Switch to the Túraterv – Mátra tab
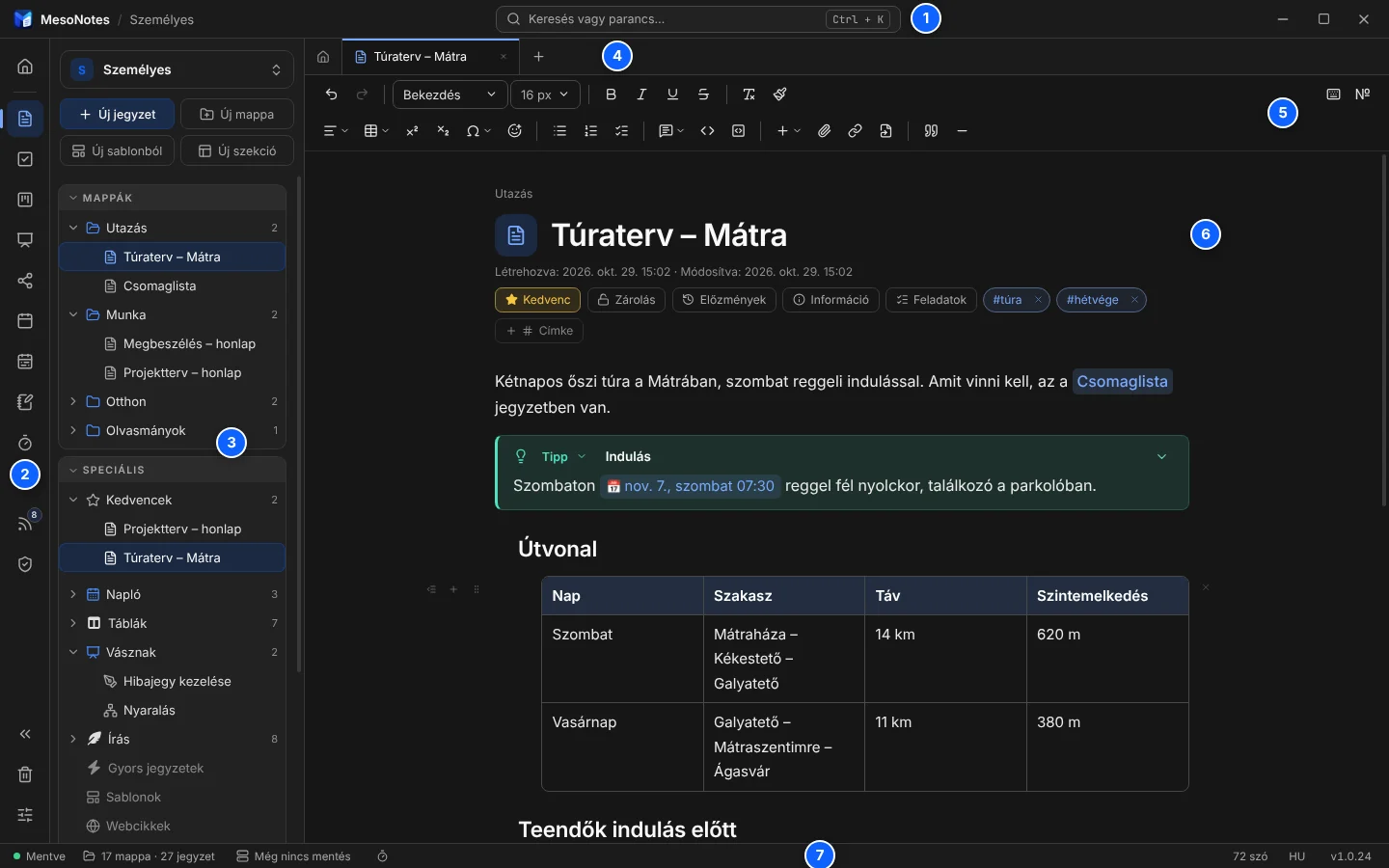 [432, 56]
